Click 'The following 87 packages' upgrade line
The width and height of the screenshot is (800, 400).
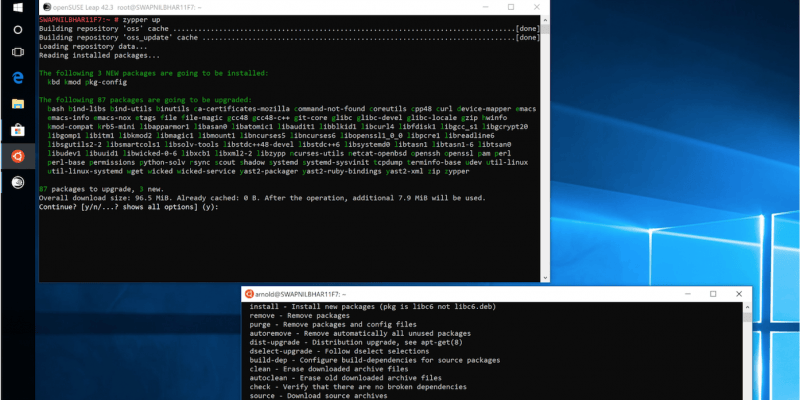(x=145, y=100)
